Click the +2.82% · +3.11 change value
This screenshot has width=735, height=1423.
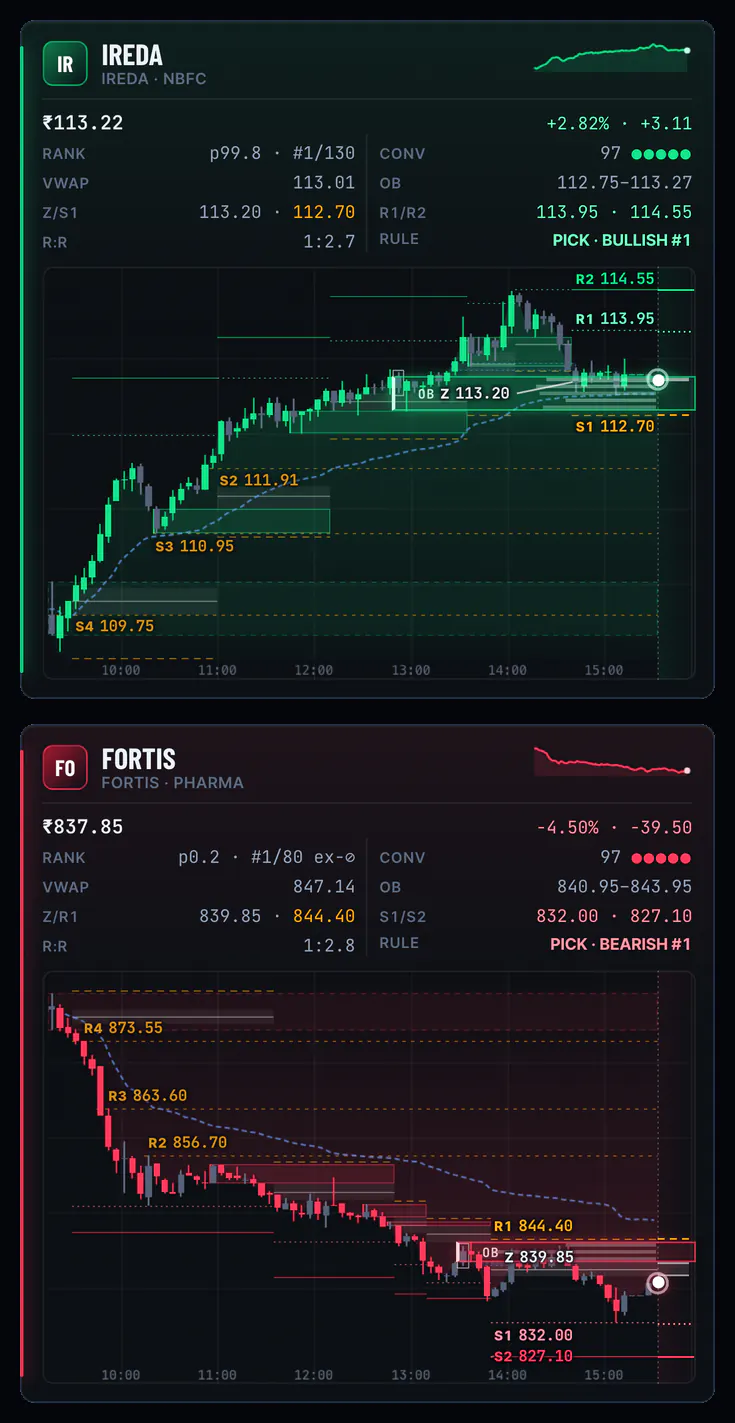tap(619, 124)
